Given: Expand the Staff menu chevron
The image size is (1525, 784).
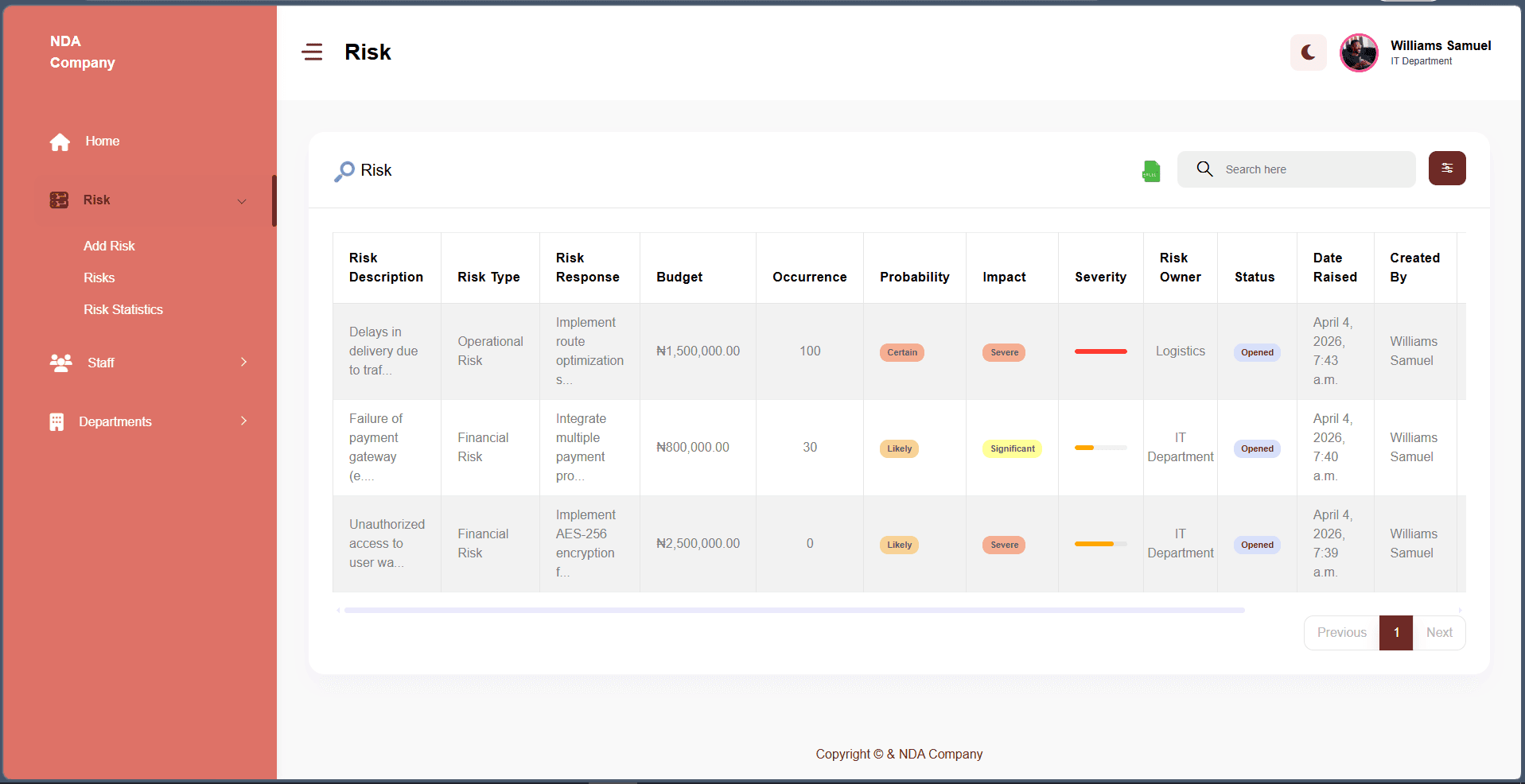Looking at the screenshot, I should click(x=243, y=362).
